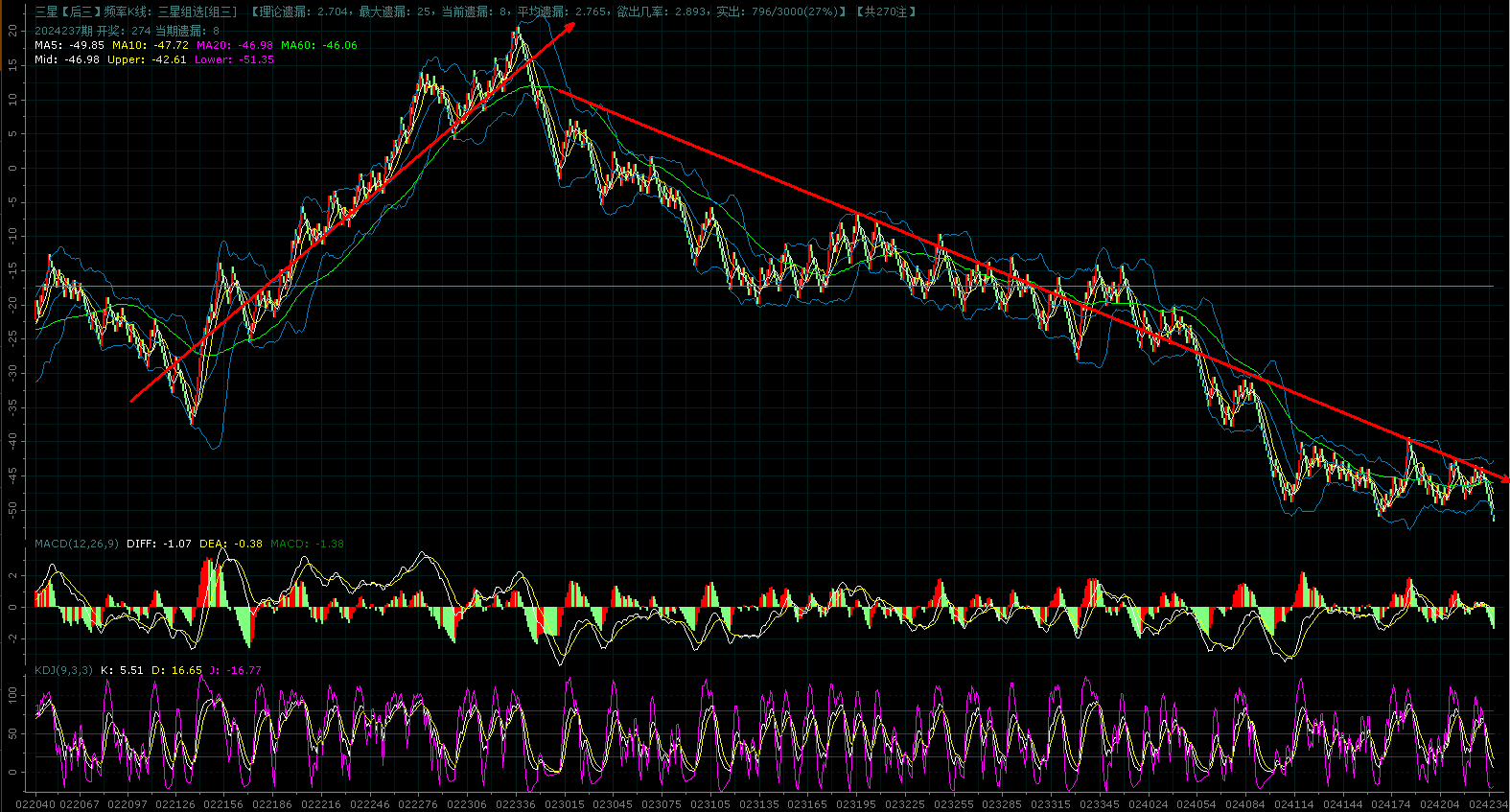The width and height of the screenshot is (1510, 812).
Task: Click the 022040 date axis label
Action: (35, 804)
